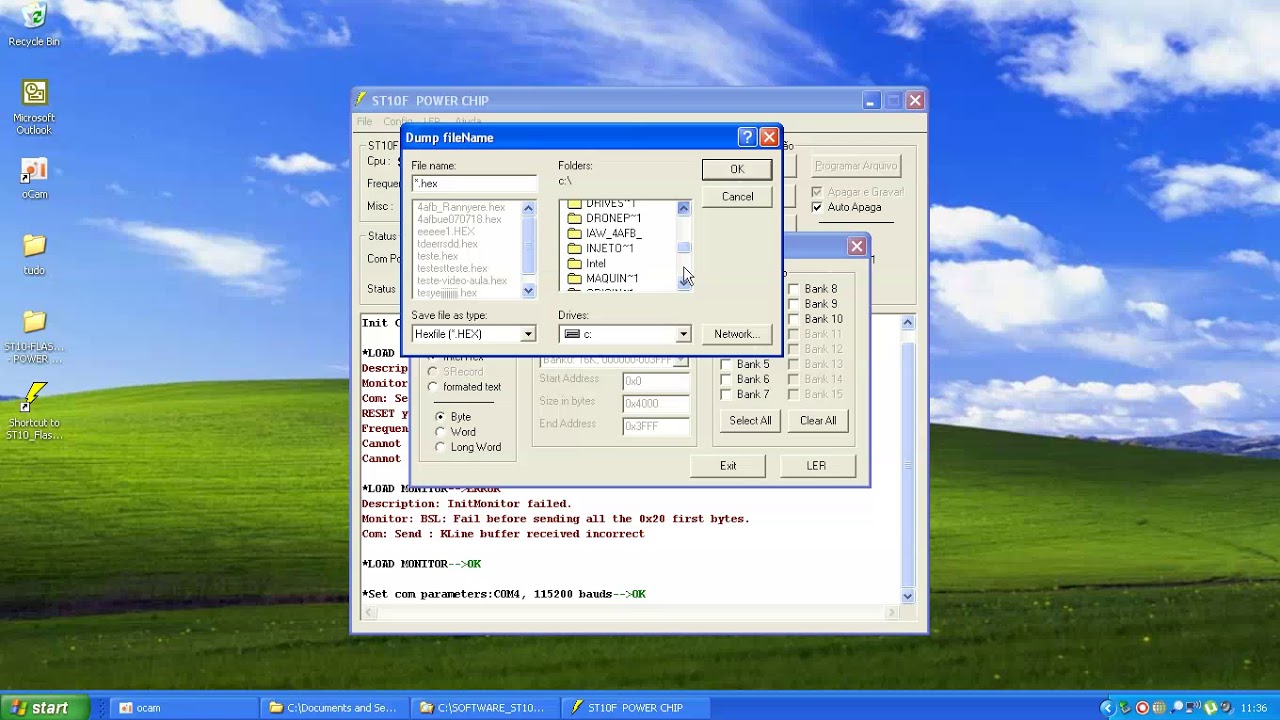
Task: Click OK in Dump fileName dialog
Action: click(737, 169)
